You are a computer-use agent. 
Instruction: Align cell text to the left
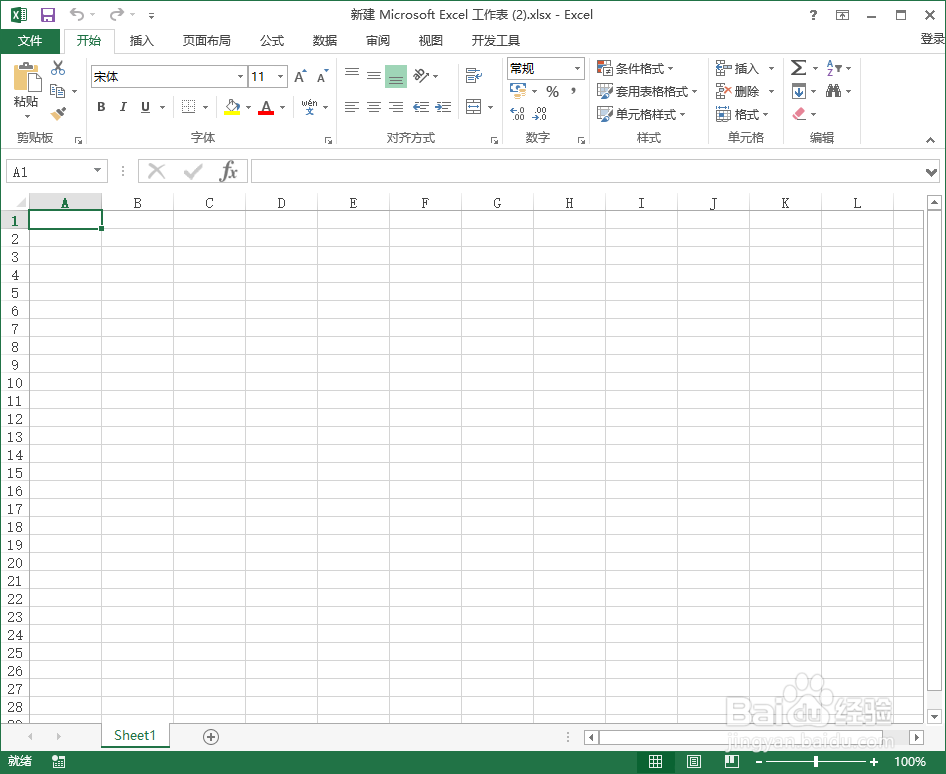[352, 107]
